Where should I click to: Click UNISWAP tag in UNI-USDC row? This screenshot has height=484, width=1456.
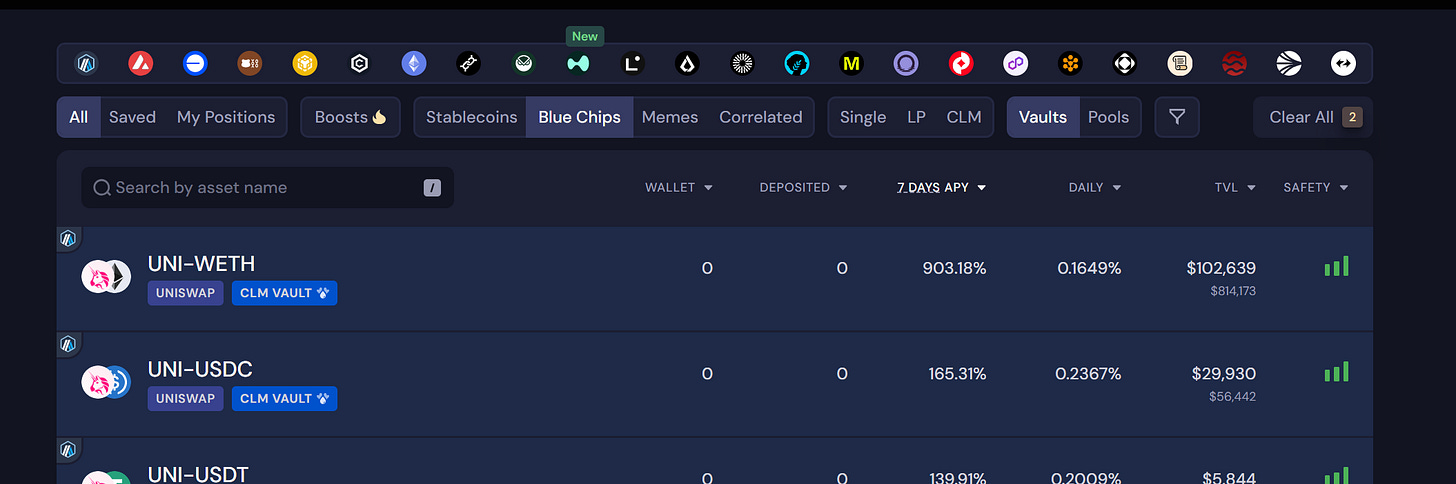186,398
